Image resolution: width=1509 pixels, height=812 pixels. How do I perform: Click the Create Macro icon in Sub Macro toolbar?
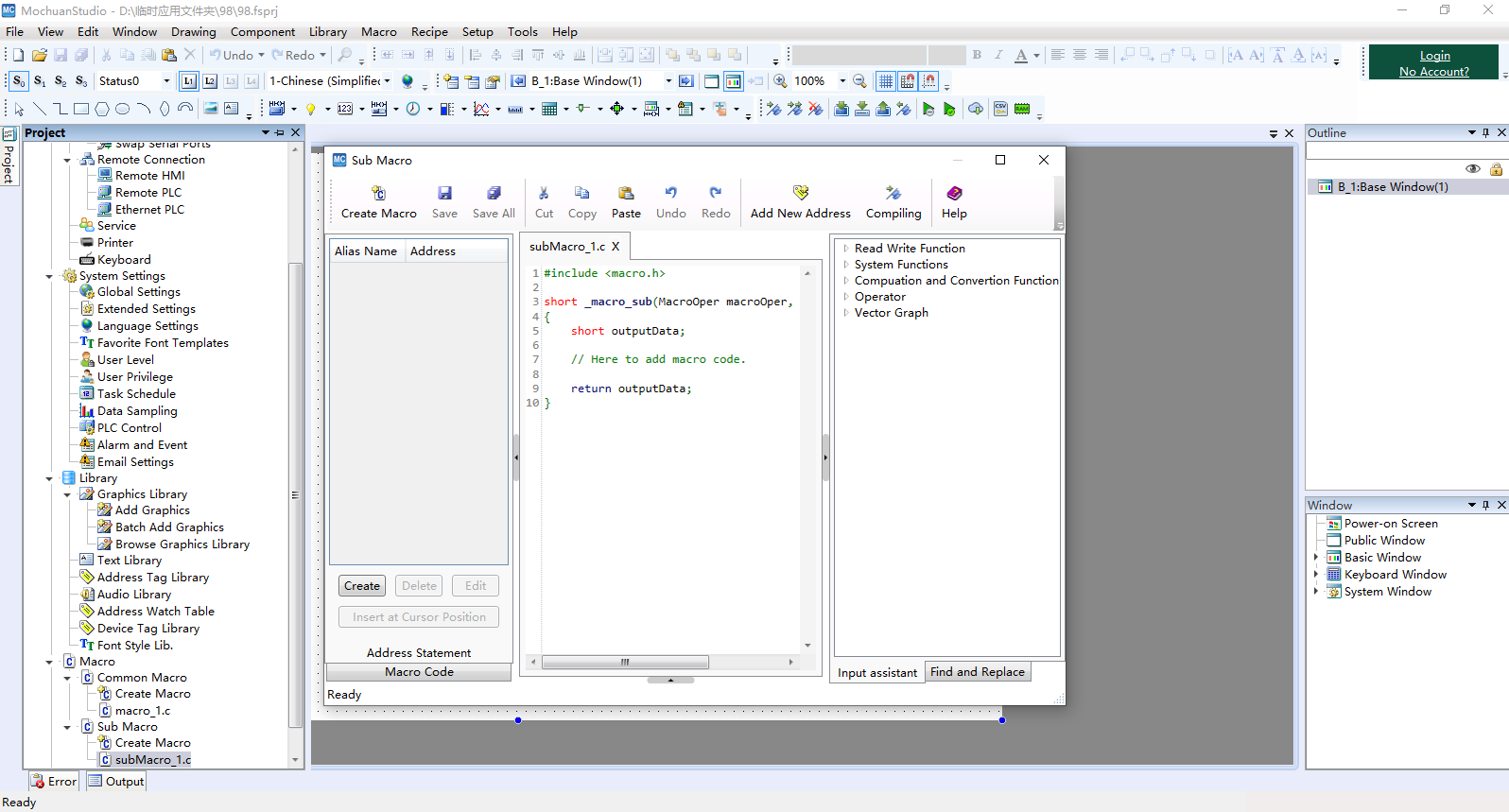pos(378,194)
